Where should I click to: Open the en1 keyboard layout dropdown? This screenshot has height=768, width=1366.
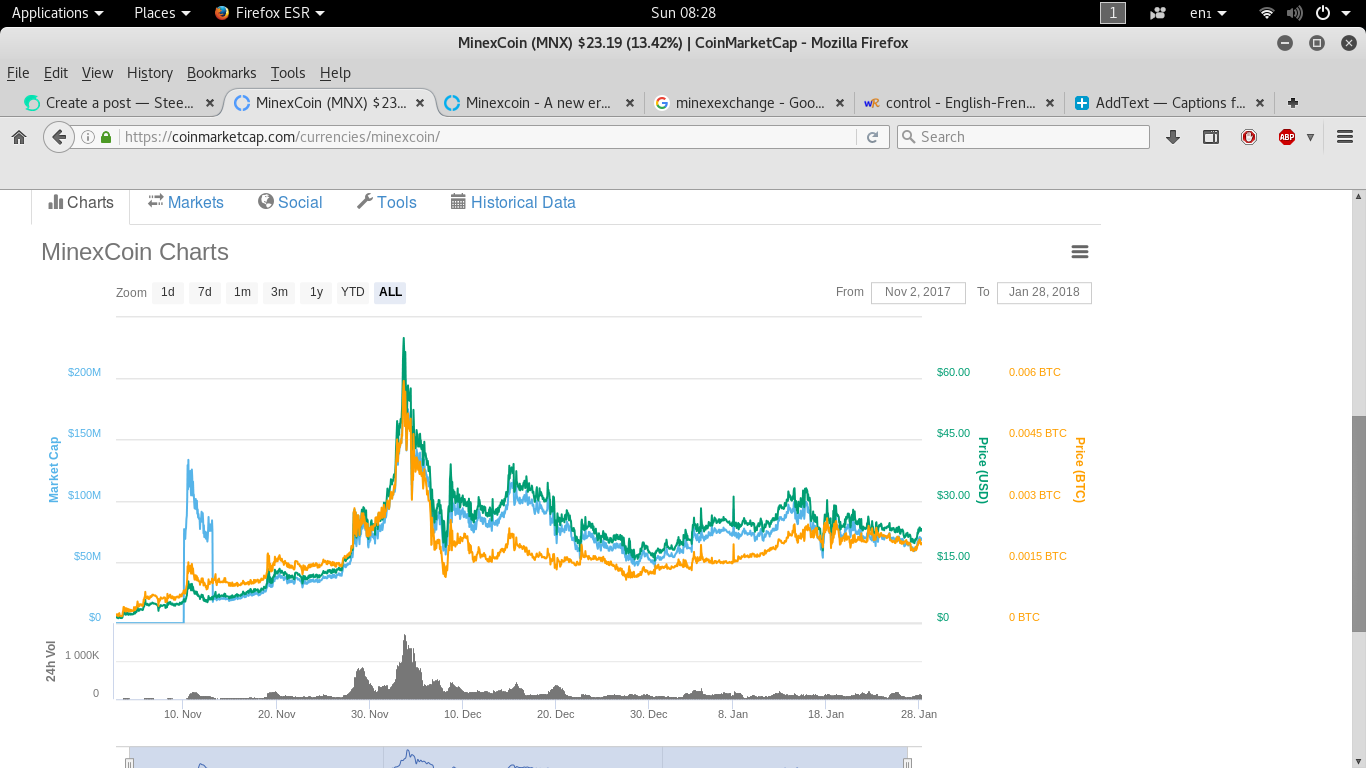coord(1209,13)
